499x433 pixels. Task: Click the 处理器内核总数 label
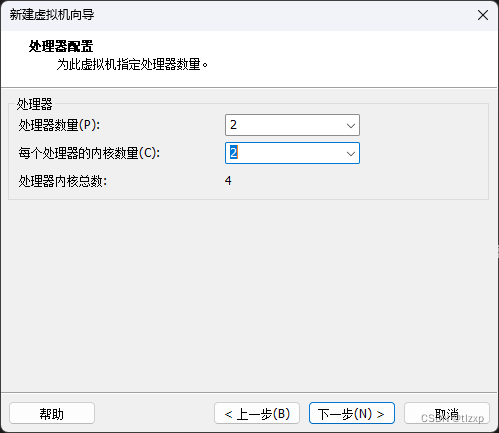pos(63,181)
